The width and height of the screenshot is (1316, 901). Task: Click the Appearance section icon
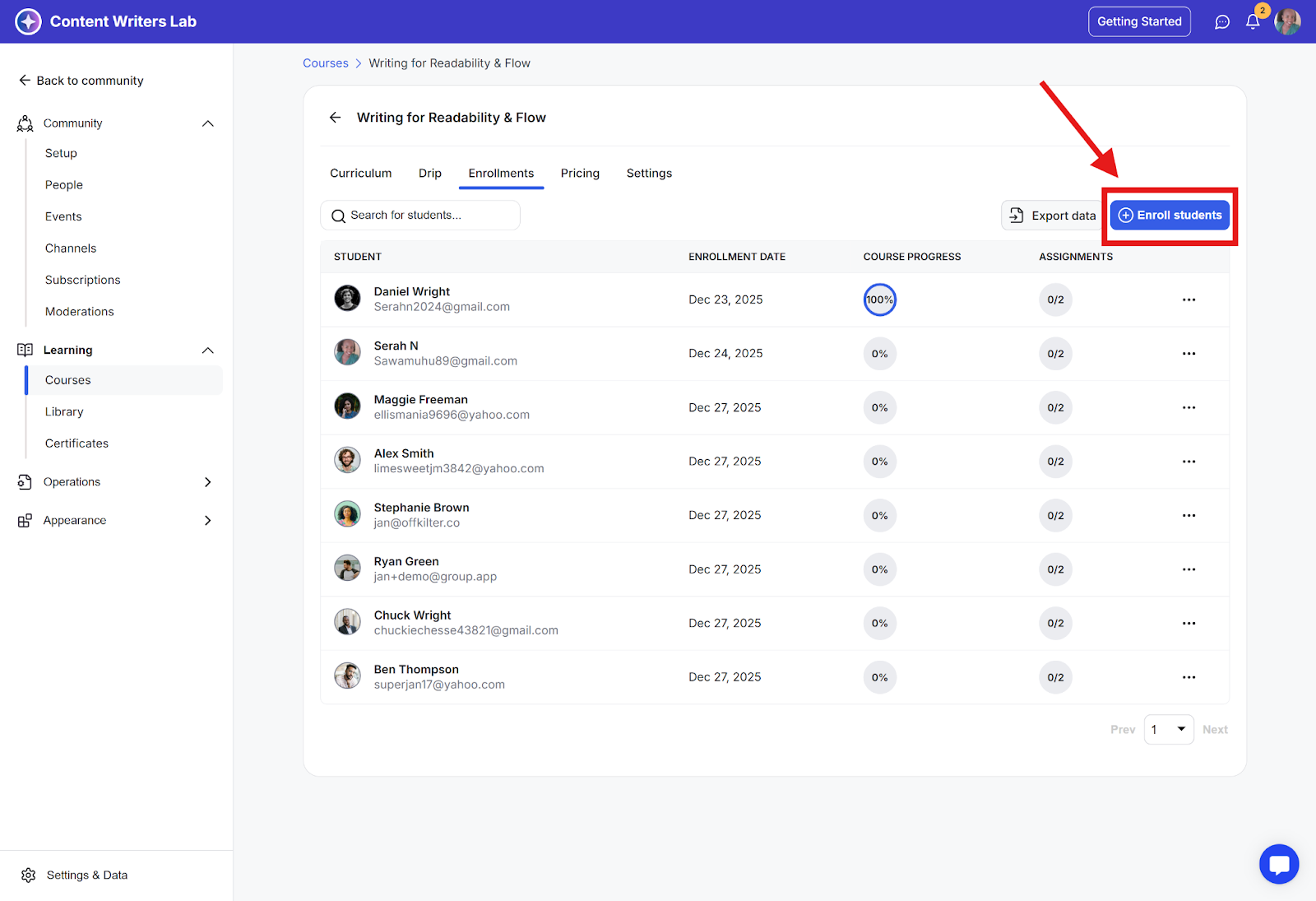click(25, 521)
